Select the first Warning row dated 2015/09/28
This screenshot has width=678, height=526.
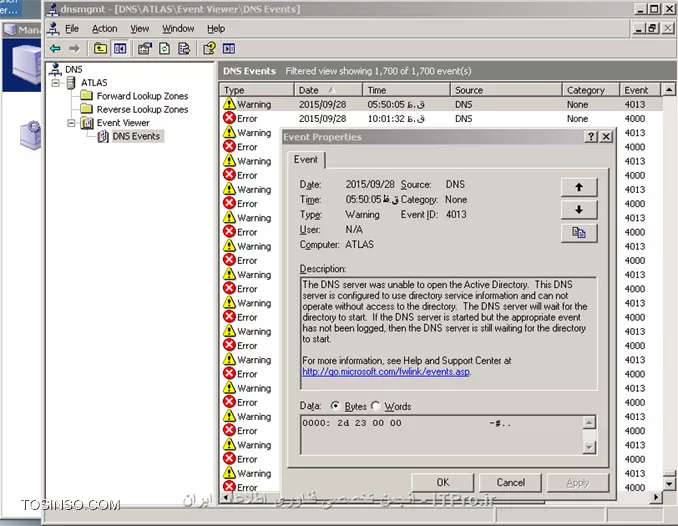[x=441, y=104]
